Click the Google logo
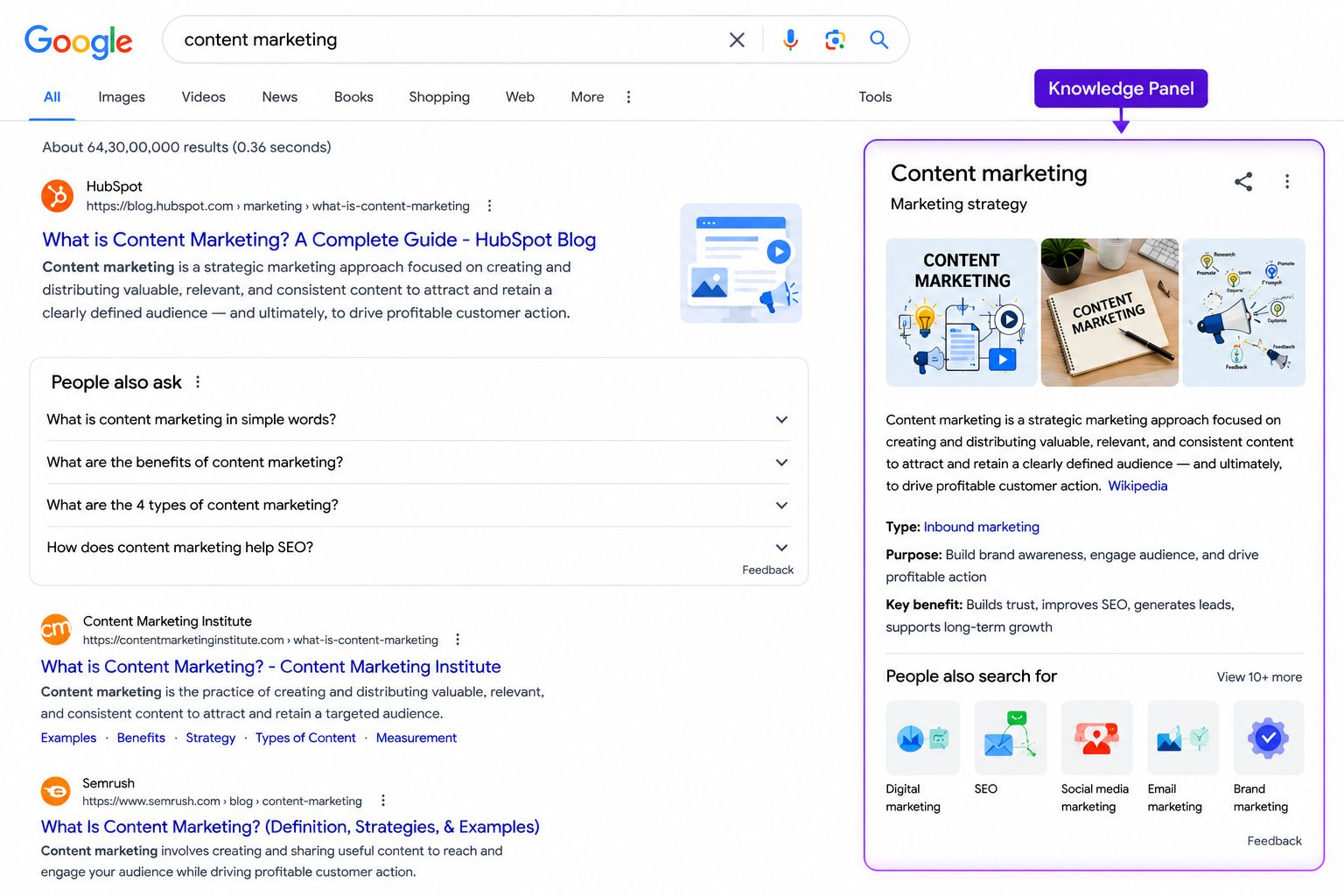 click(x=79, y=41)
